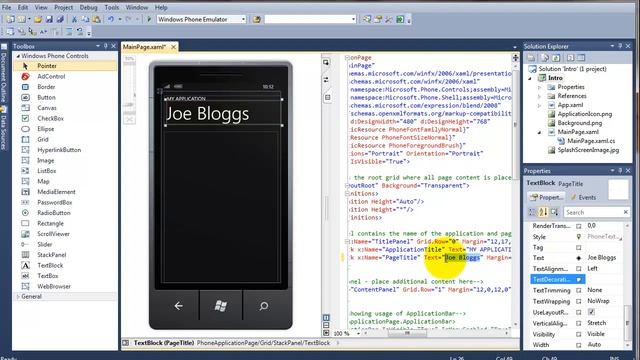Click the Undo toolbar icon
Viewport: 640px width, 360px height.
(x=111, y=19)
